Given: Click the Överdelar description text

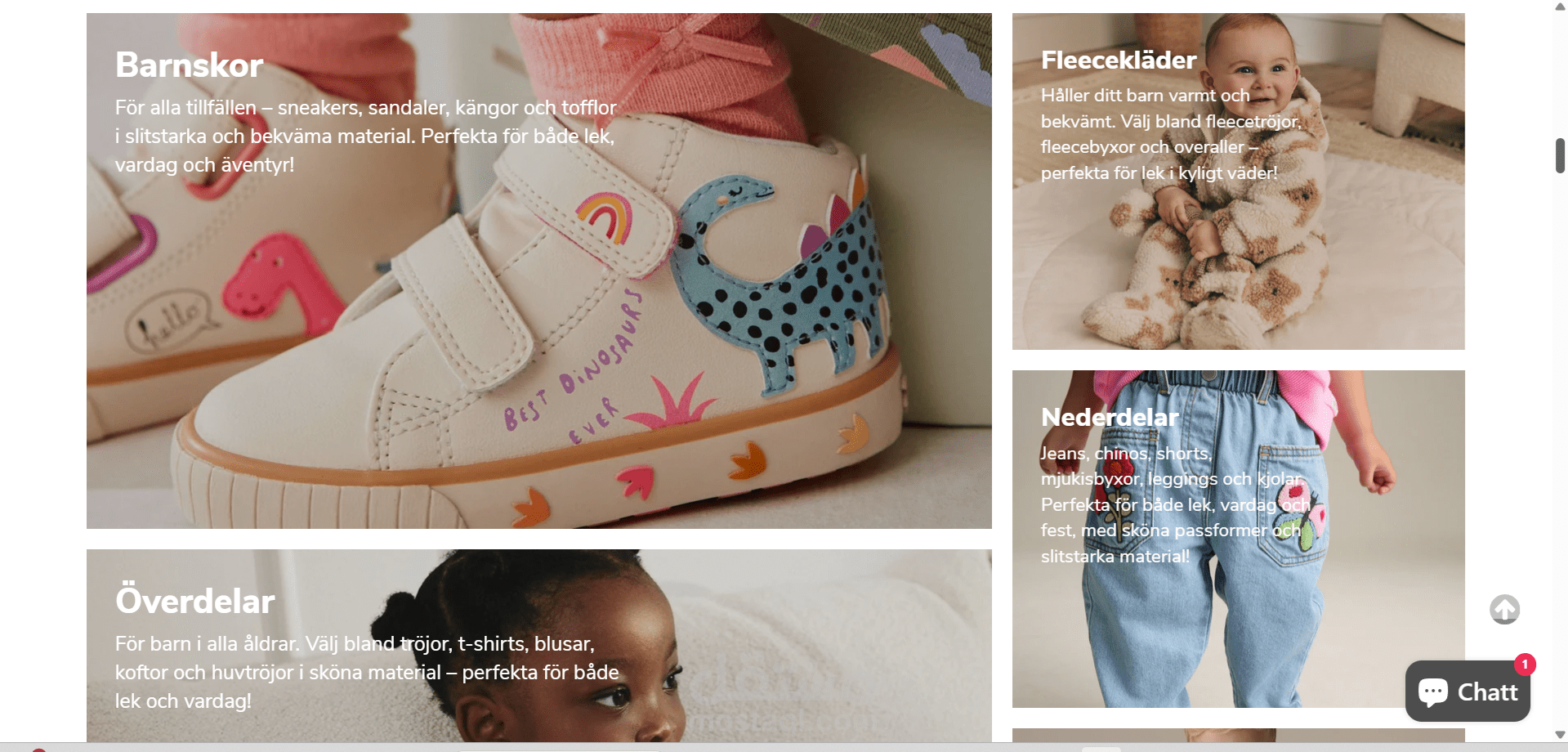Looking at the screenshot, I should [x=367, y=673].
